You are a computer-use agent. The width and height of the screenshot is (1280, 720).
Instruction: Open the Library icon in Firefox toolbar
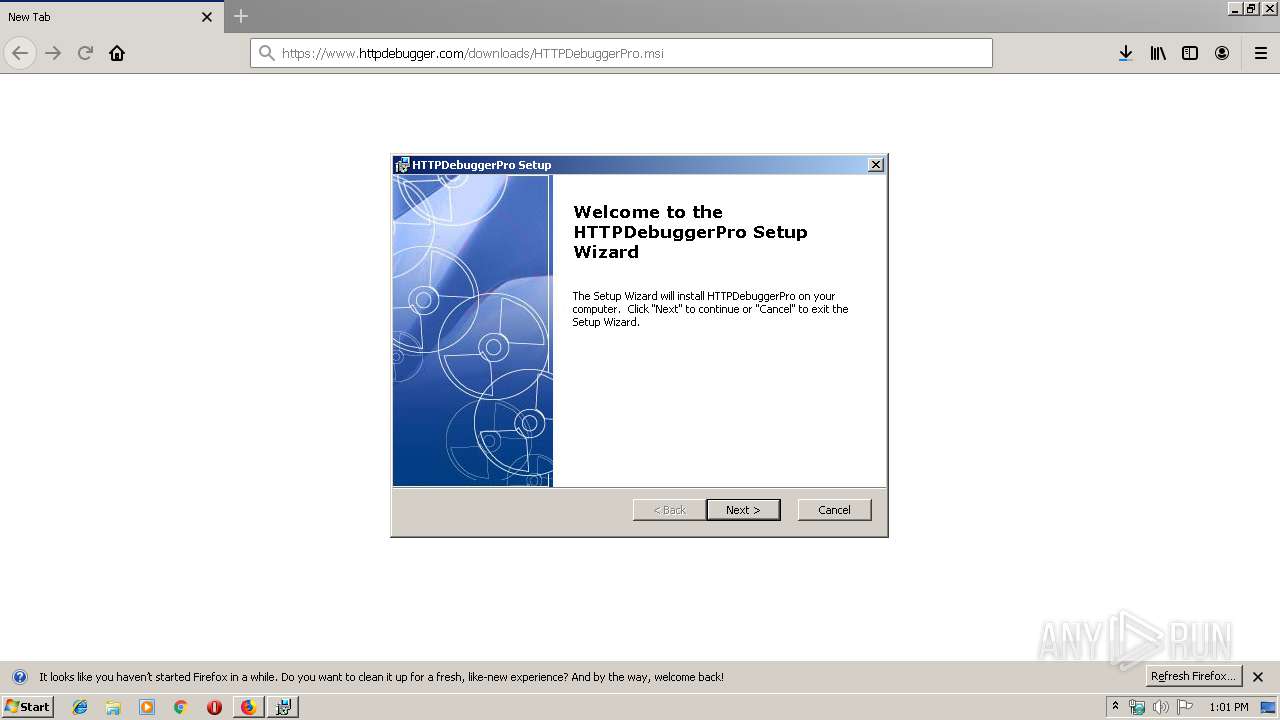click(1158, 53)
